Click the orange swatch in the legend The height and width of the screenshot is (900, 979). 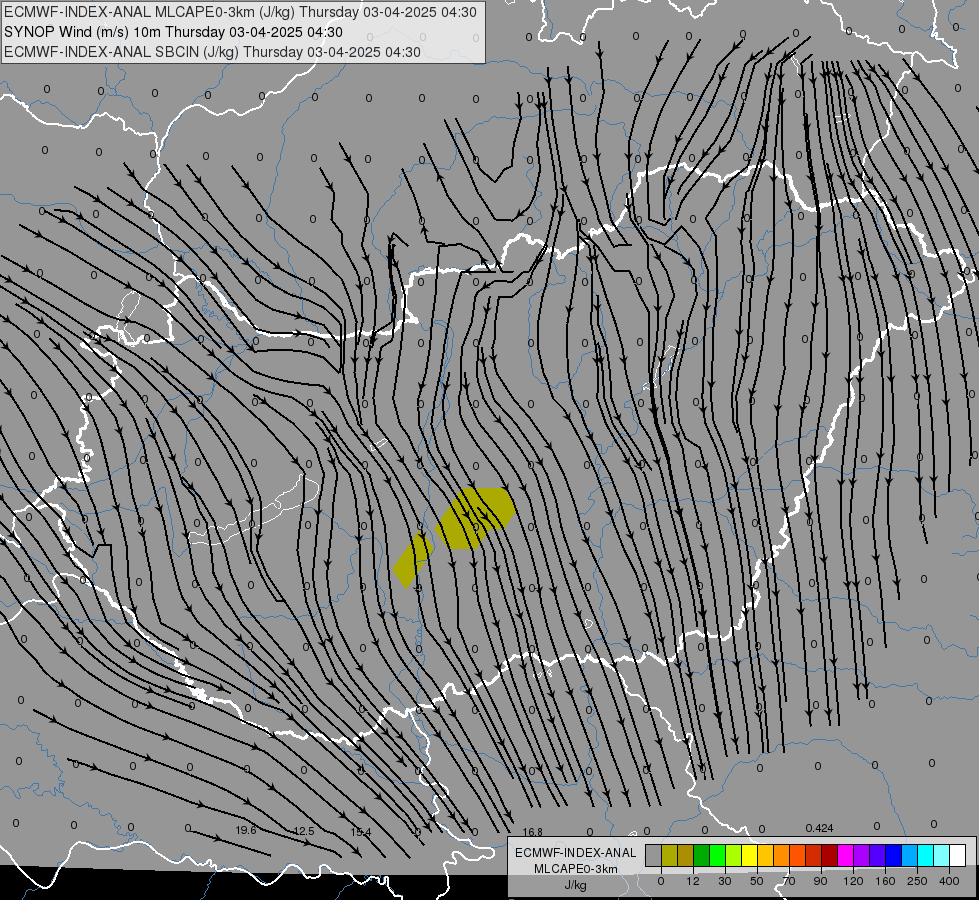click(782, 855)
